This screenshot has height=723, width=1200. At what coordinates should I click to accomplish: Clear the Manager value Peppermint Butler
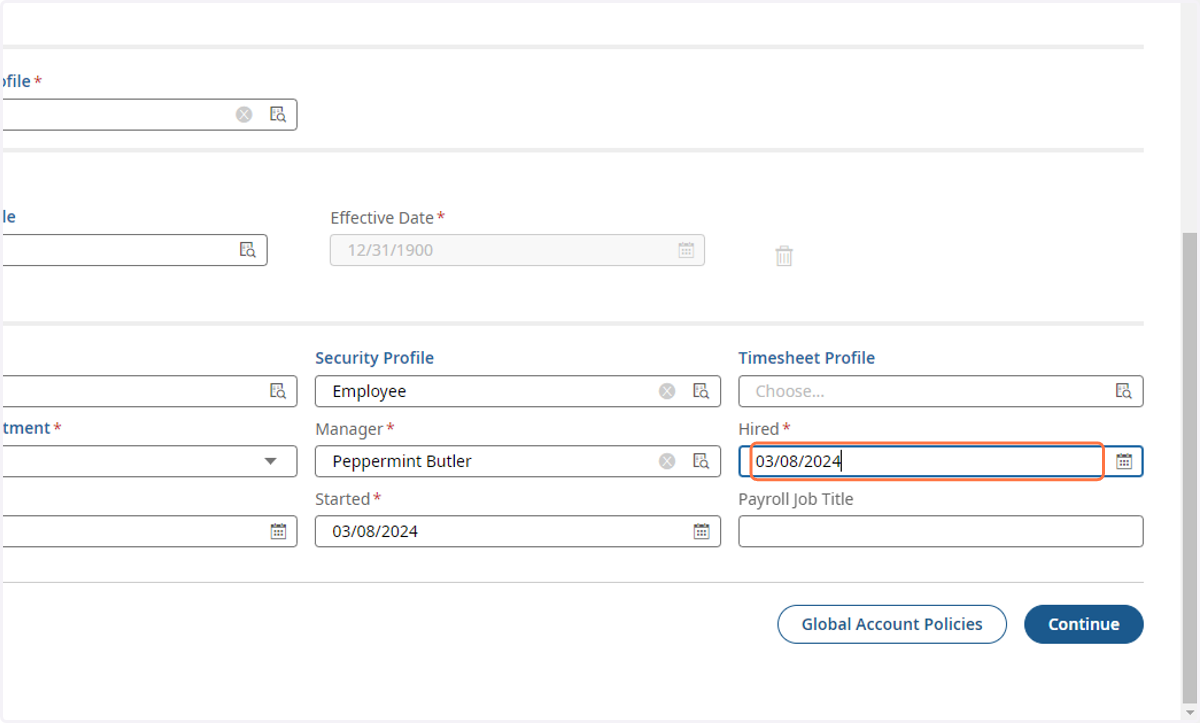pos(667,461)
